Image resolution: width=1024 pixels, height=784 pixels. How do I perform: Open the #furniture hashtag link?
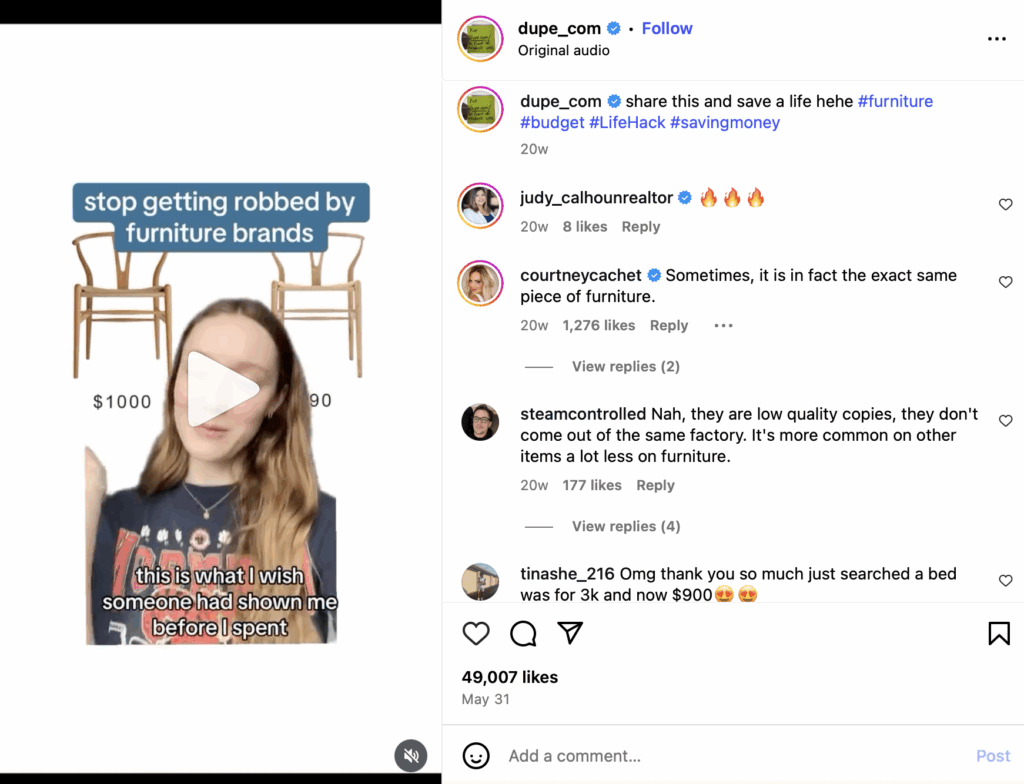pos(895,101)
